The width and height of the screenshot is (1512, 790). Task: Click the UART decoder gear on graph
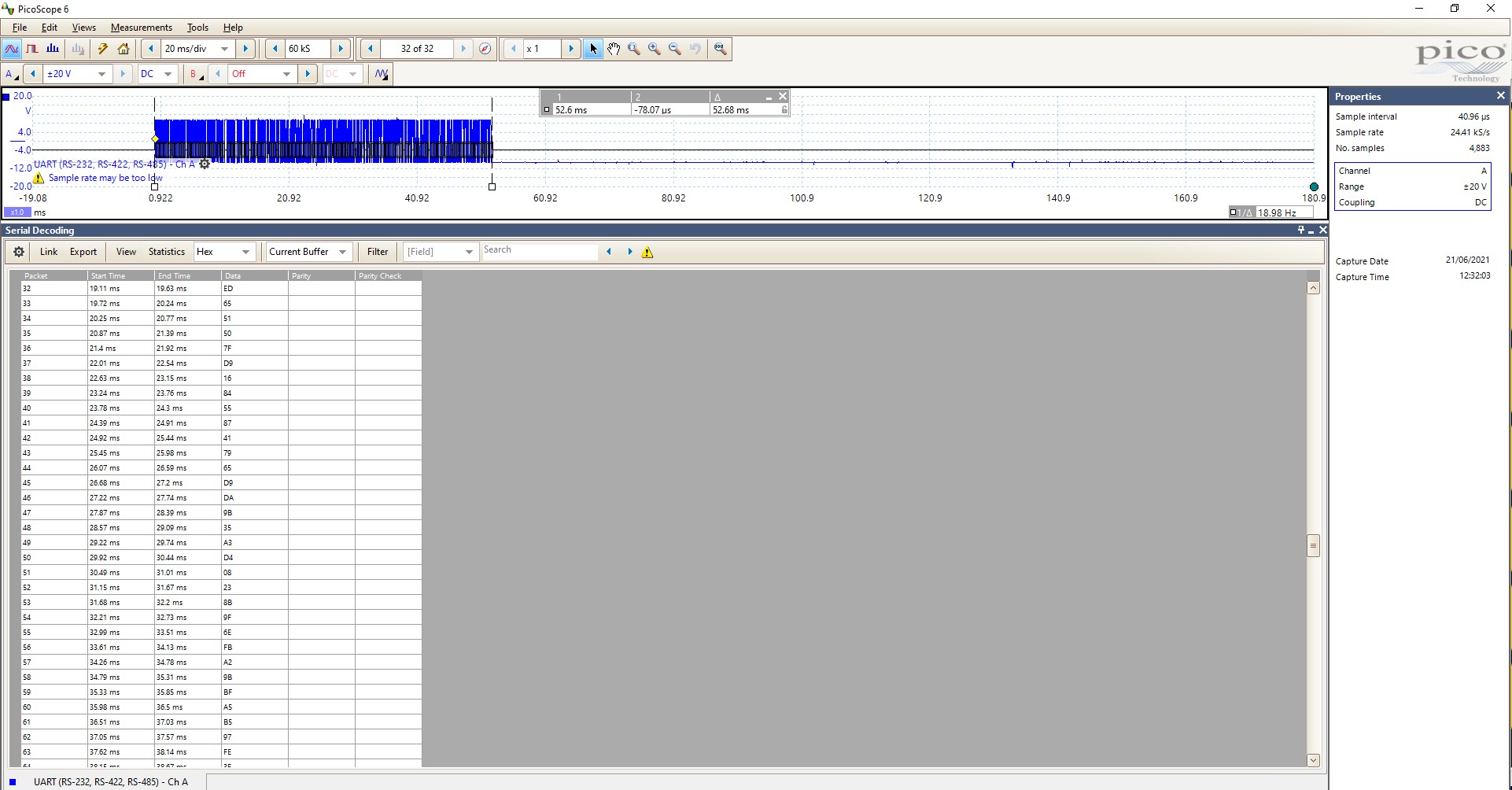coord(205,164)
